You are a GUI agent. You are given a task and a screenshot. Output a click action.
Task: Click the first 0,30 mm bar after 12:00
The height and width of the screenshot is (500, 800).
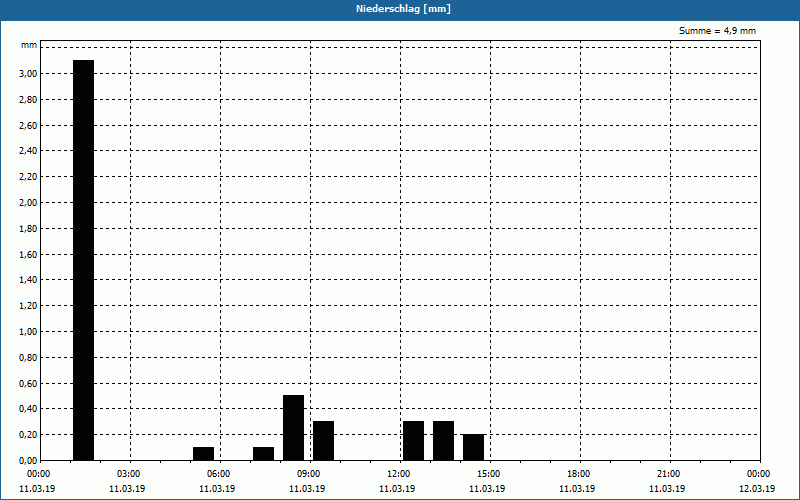(413, 441)
